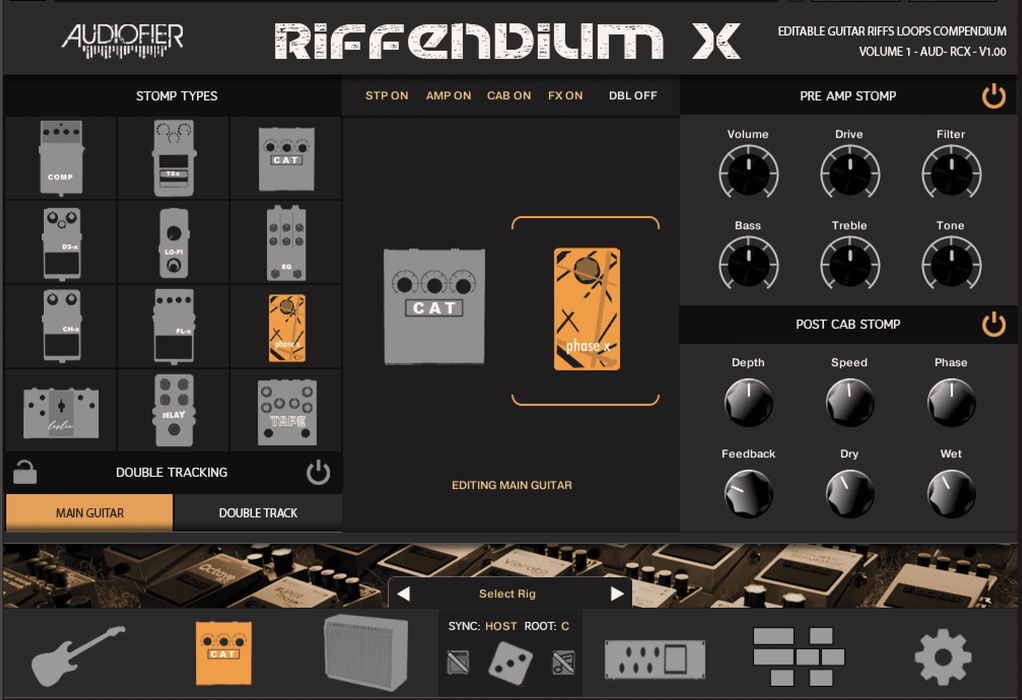
Task: Enable Double Tracking with its power button
Action: (318, 472)
